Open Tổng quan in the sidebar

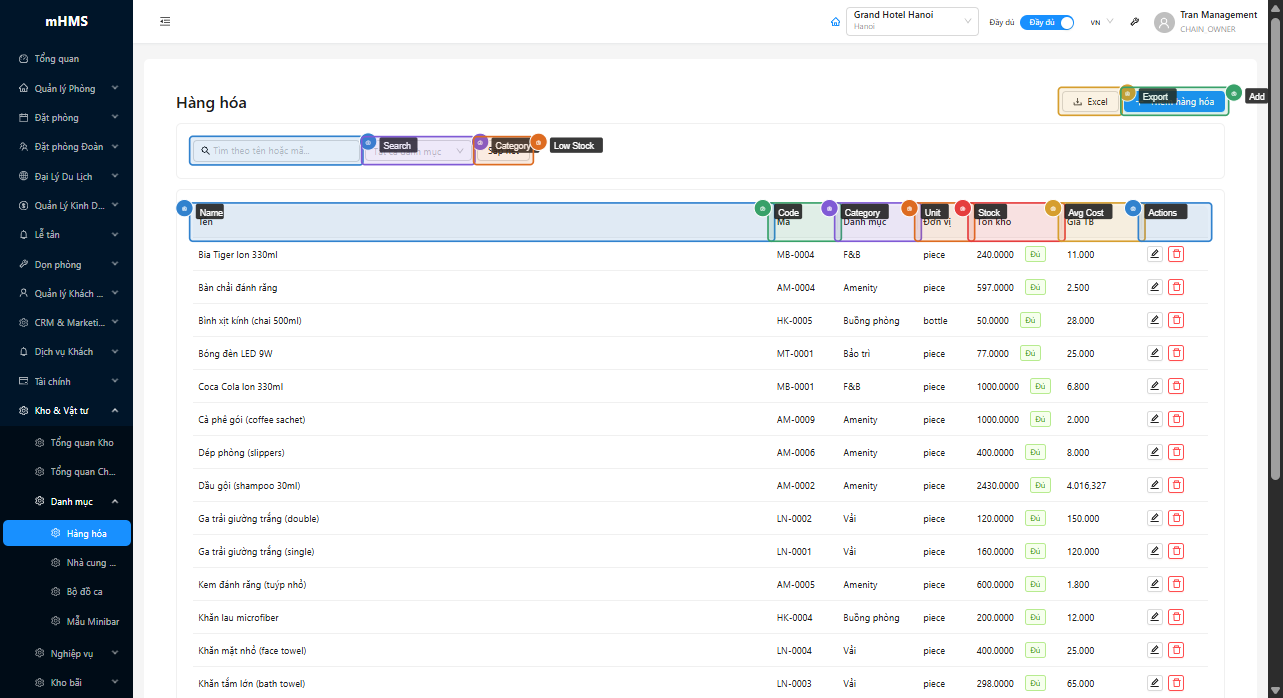point(57,59)
